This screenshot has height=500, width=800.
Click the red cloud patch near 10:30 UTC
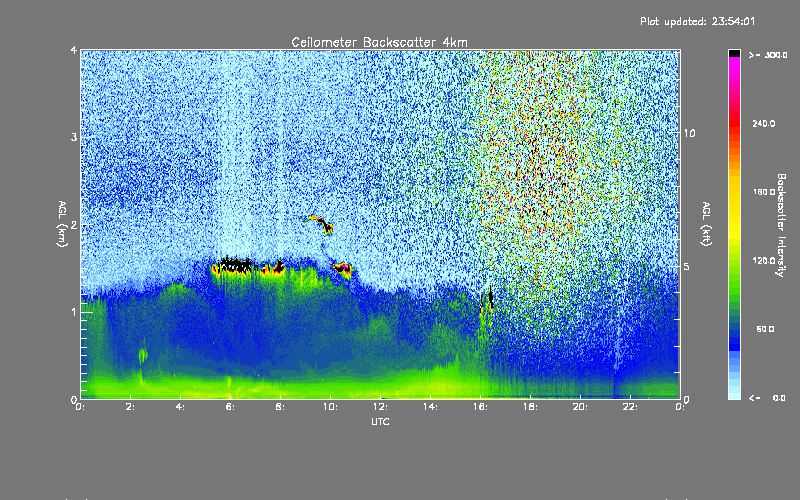[342, 269]
